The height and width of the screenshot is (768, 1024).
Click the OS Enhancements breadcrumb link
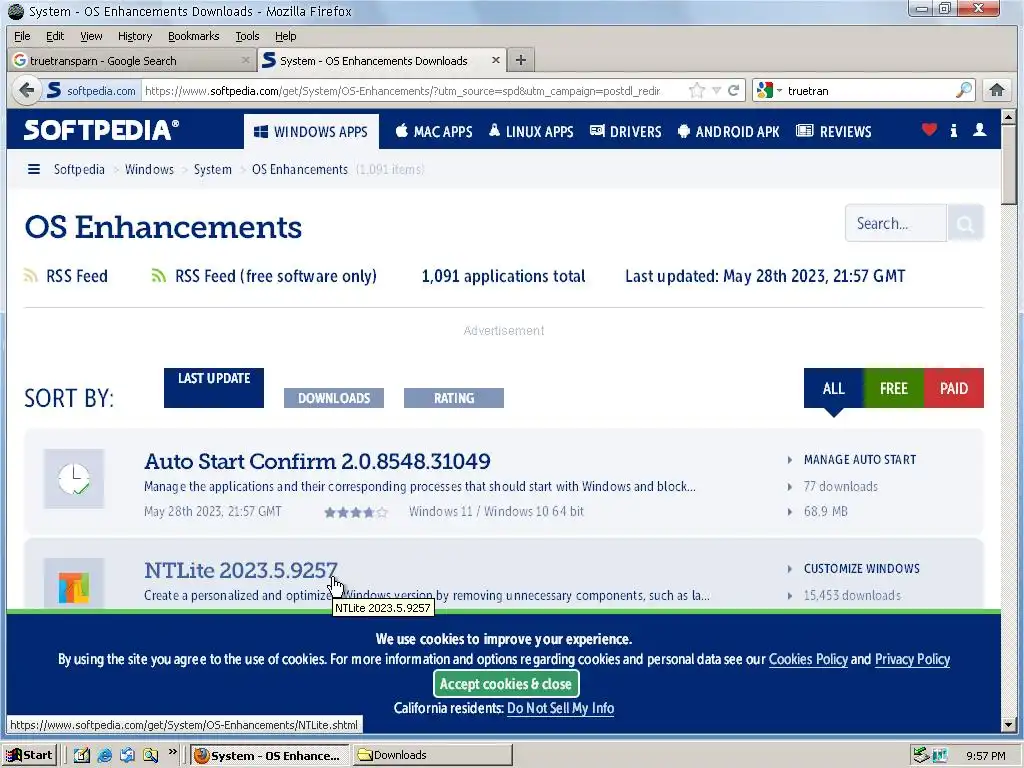point(300,169)
